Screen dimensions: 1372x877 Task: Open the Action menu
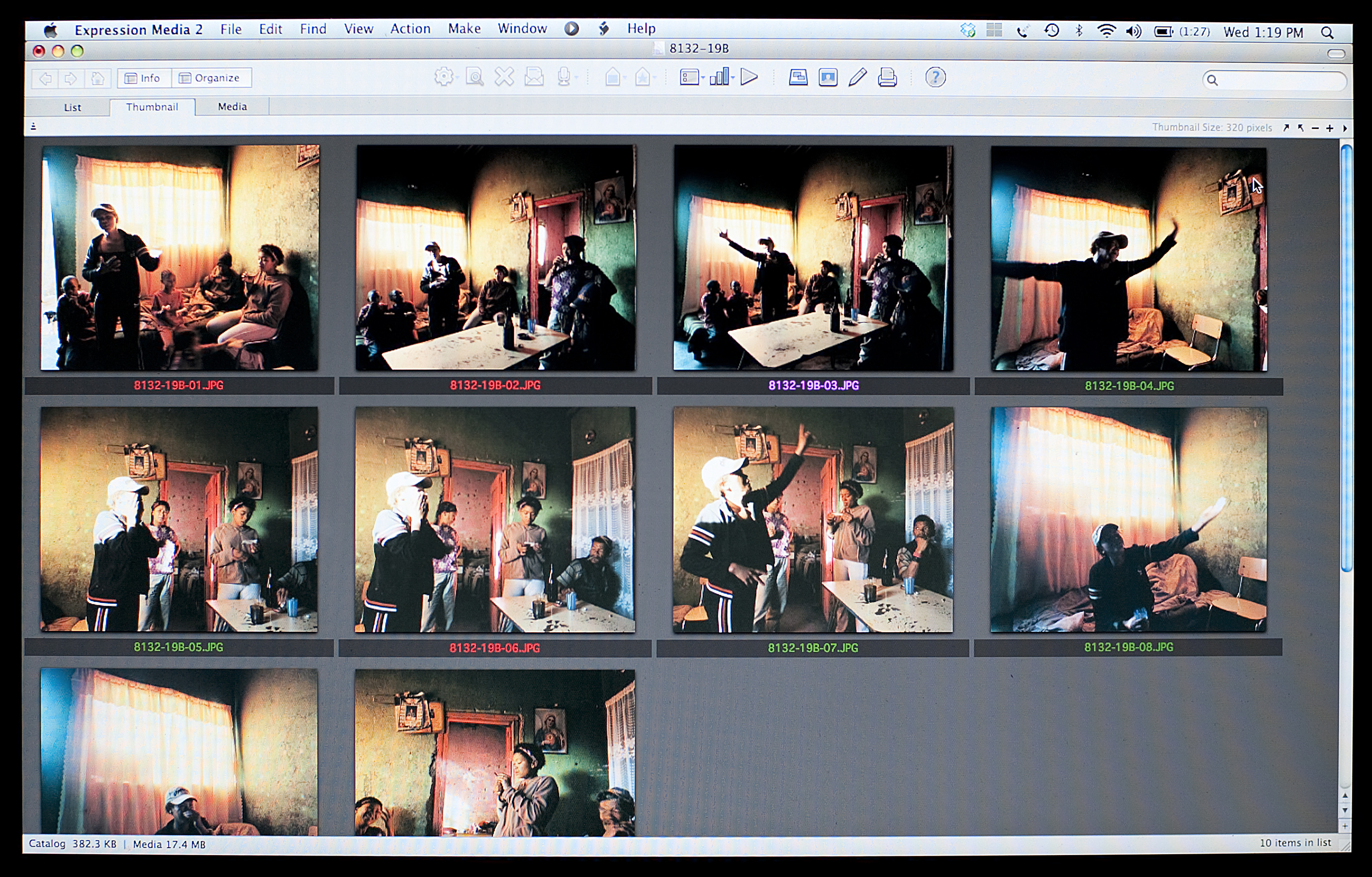coord(410,28)
